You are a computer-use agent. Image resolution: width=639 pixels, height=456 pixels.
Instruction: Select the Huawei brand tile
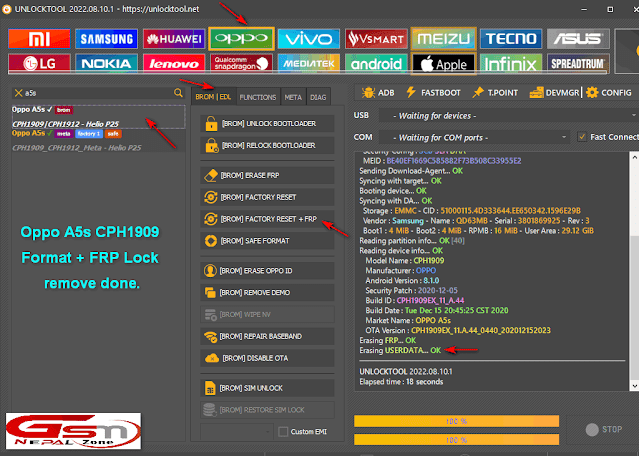[x=174, y=39]
